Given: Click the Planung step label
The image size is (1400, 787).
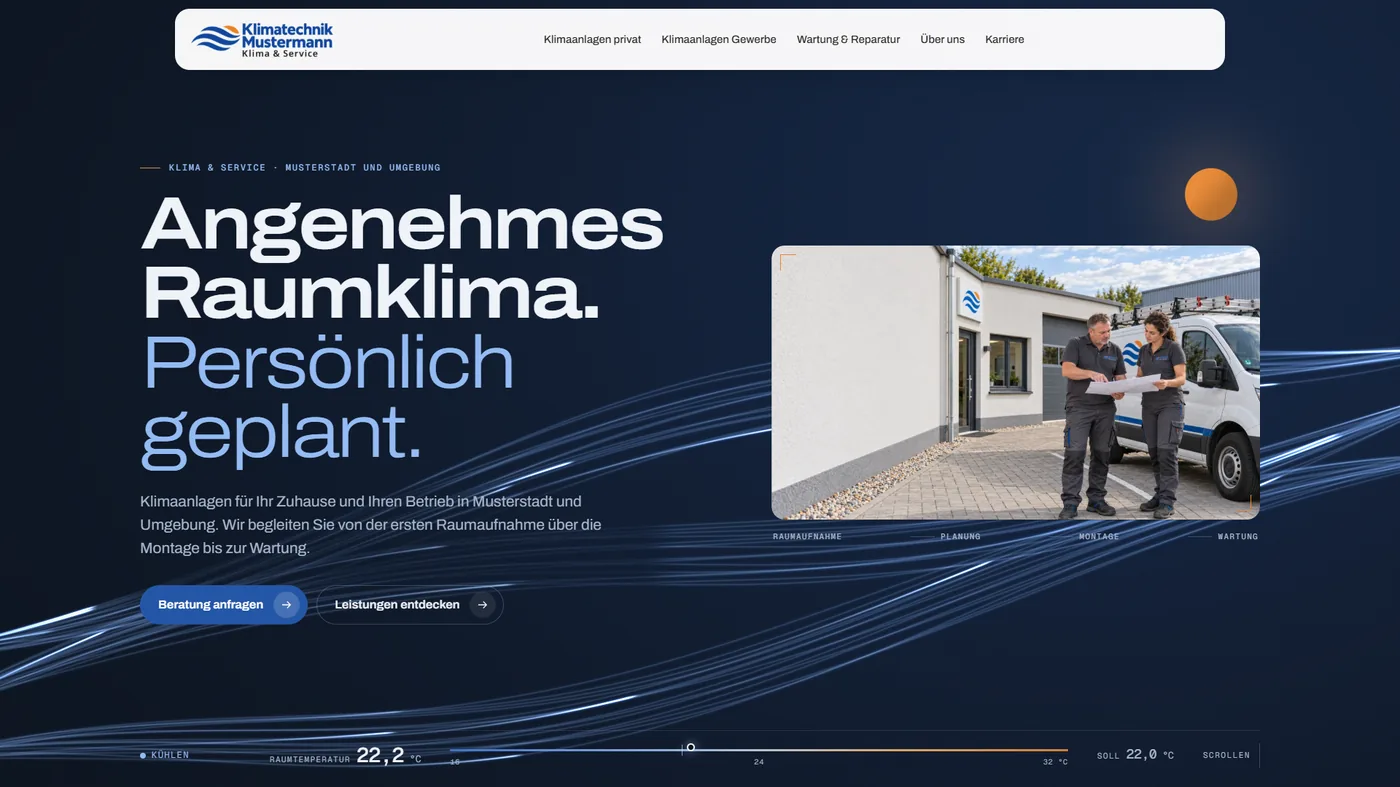Looking at the screenshot, I should [x=960, y=537].
